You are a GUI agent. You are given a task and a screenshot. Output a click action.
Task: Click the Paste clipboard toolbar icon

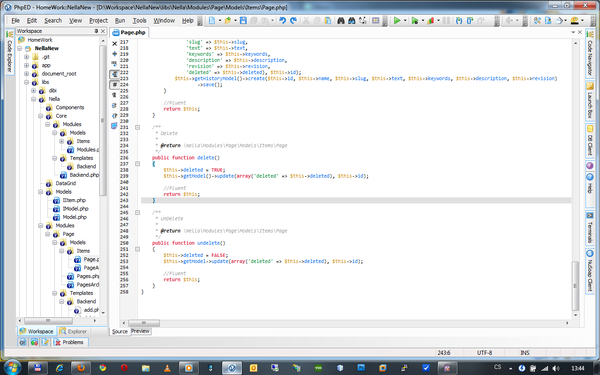pos(328,21)
